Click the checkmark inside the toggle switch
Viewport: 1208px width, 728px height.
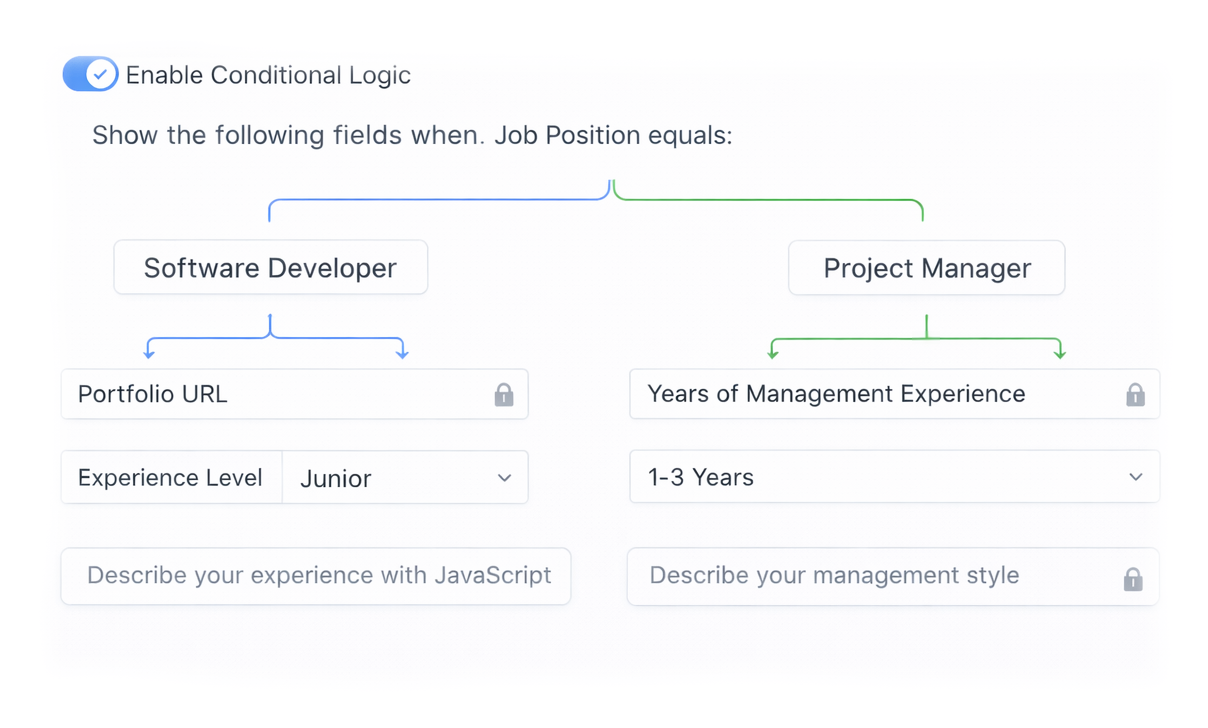coord(100,73)
